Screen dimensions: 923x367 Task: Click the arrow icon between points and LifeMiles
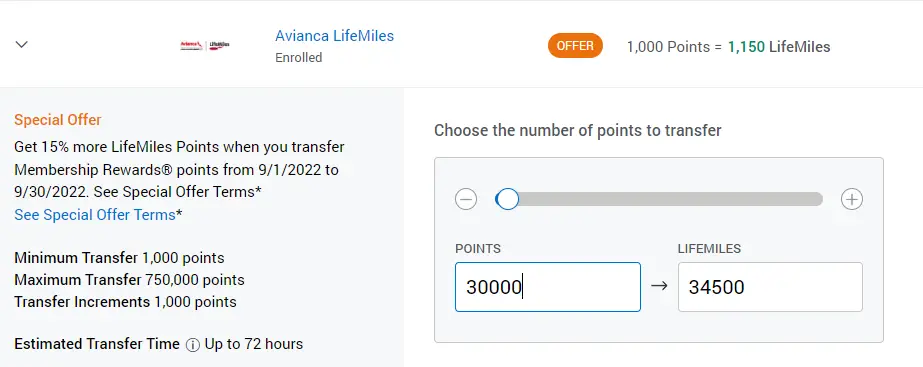point(659,286)
